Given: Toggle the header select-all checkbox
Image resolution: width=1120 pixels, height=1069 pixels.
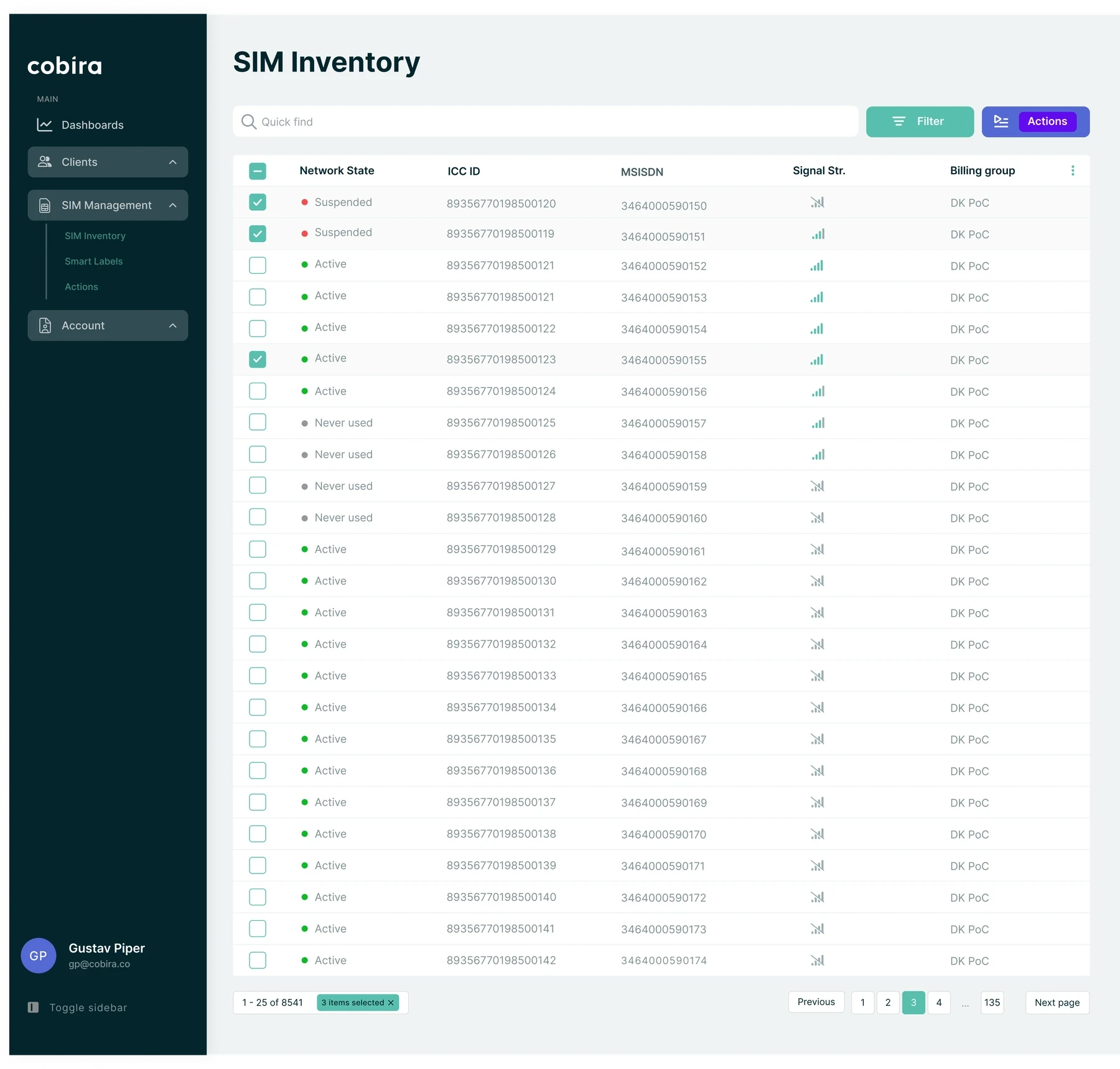Looking at the screenshot, I should point(258,171).
